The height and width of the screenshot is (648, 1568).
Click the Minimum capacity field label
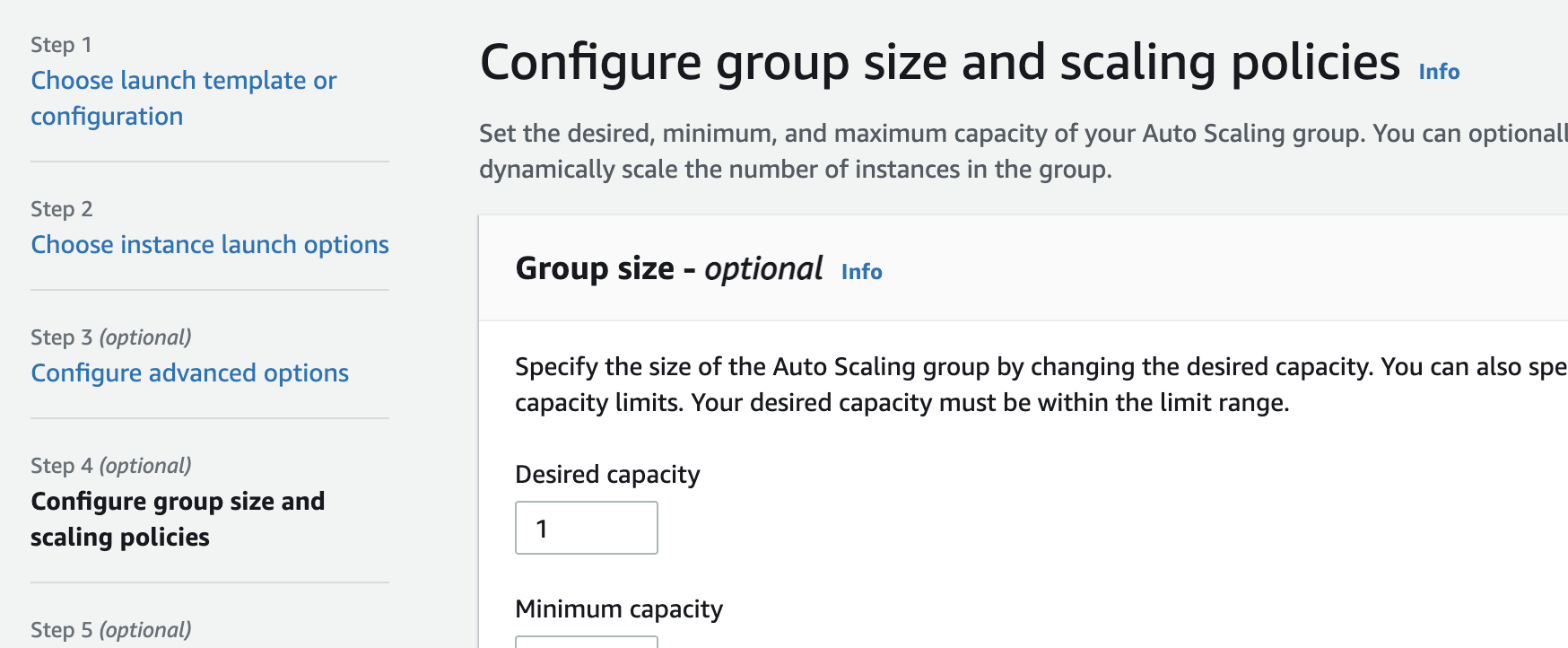[619, 609]
